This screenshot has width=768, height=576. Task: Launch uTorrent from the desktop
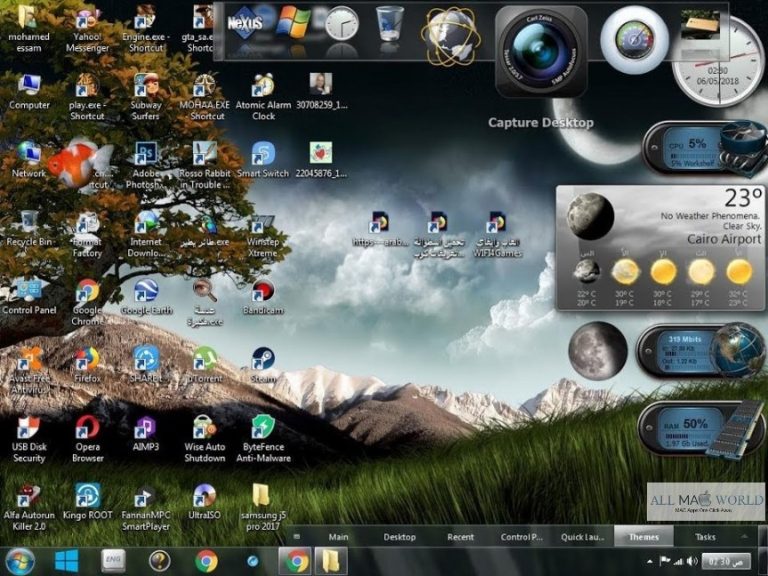(x=204, y=359)
